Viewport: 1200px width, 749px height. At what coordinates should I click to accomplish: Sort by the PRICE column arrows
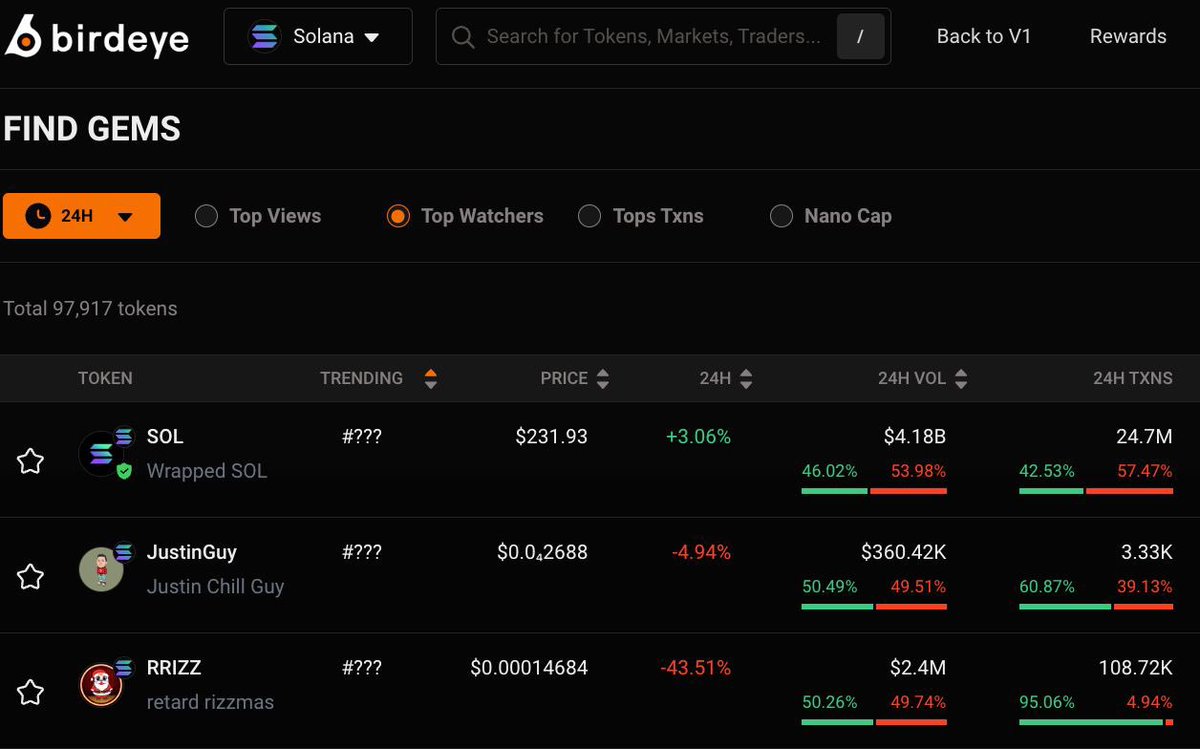point(602,379)
